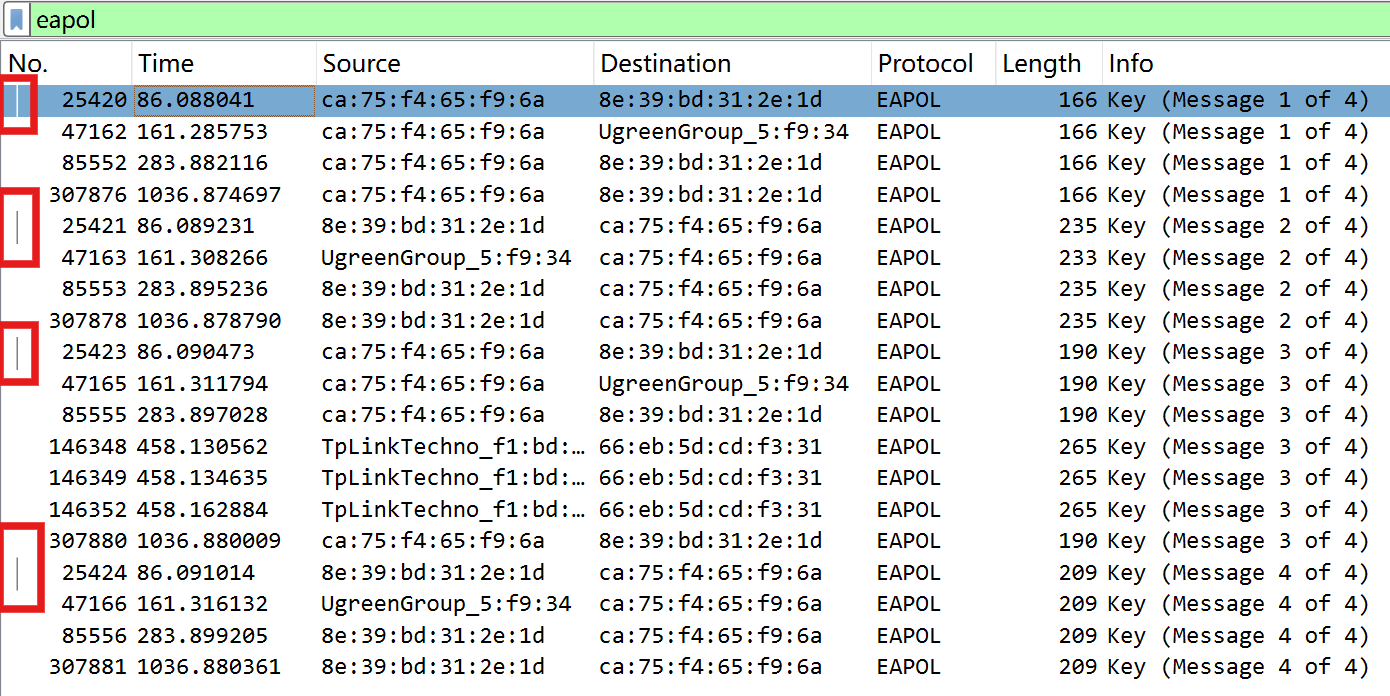Click the display filter bookmark icon
Viewport: 1390px width, 696px height.
[17, 20]
